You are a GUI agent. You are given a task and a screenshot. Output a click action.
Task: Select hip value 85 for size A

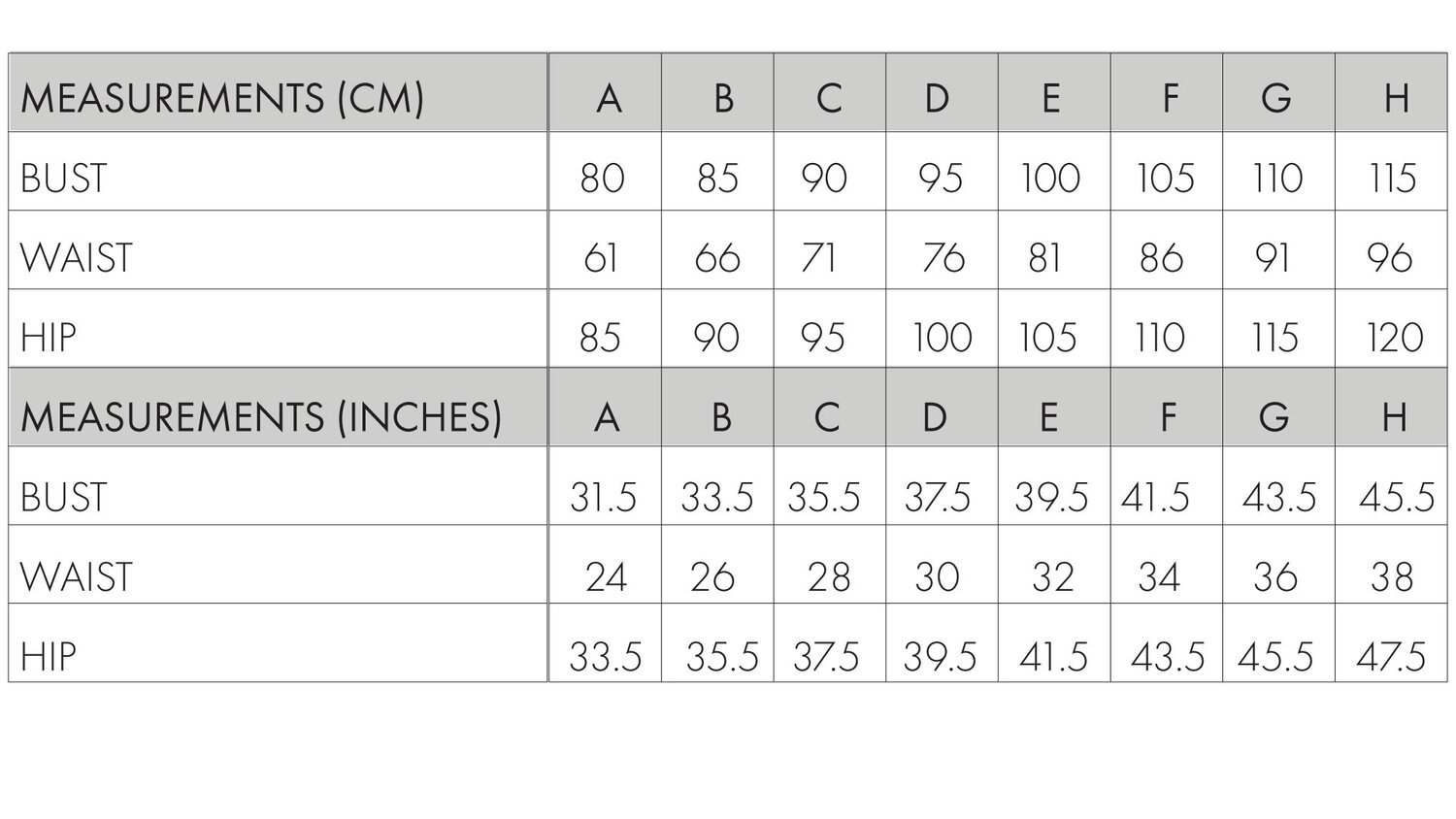pos(600,338)
